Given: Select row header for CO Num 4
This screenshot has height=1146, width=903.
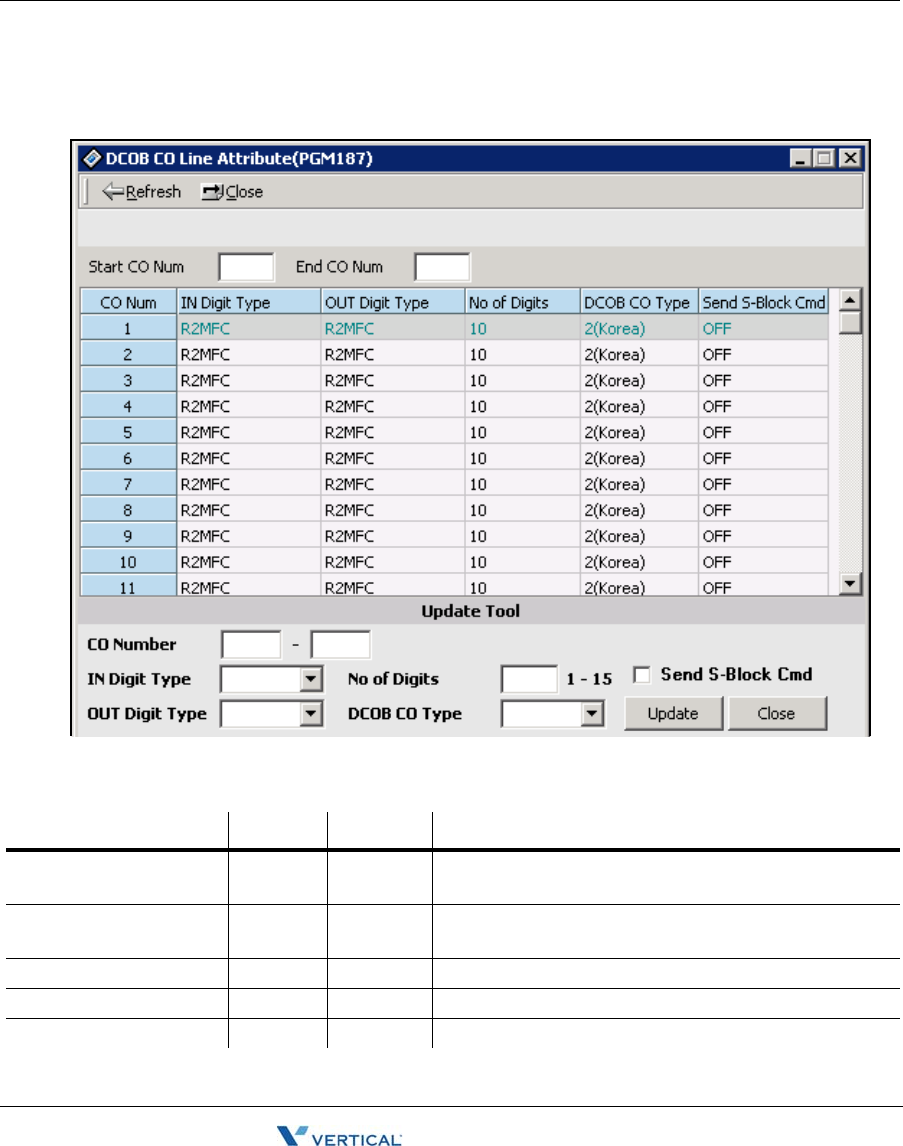Looking at the screenshot, I should pos(129,406).
